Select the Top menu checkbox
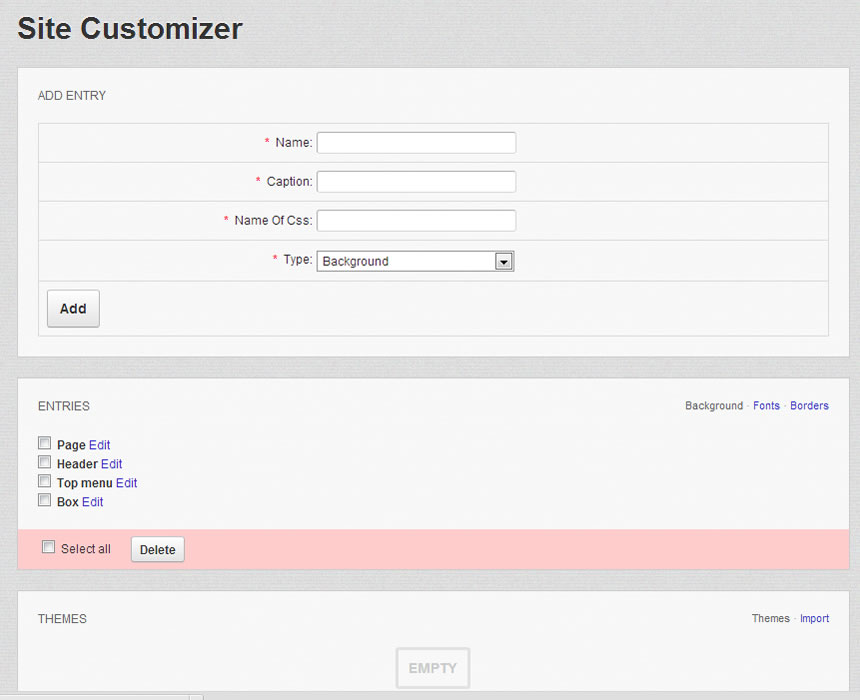Viewport: 860px width, 700px height. (x=44, y=481)
